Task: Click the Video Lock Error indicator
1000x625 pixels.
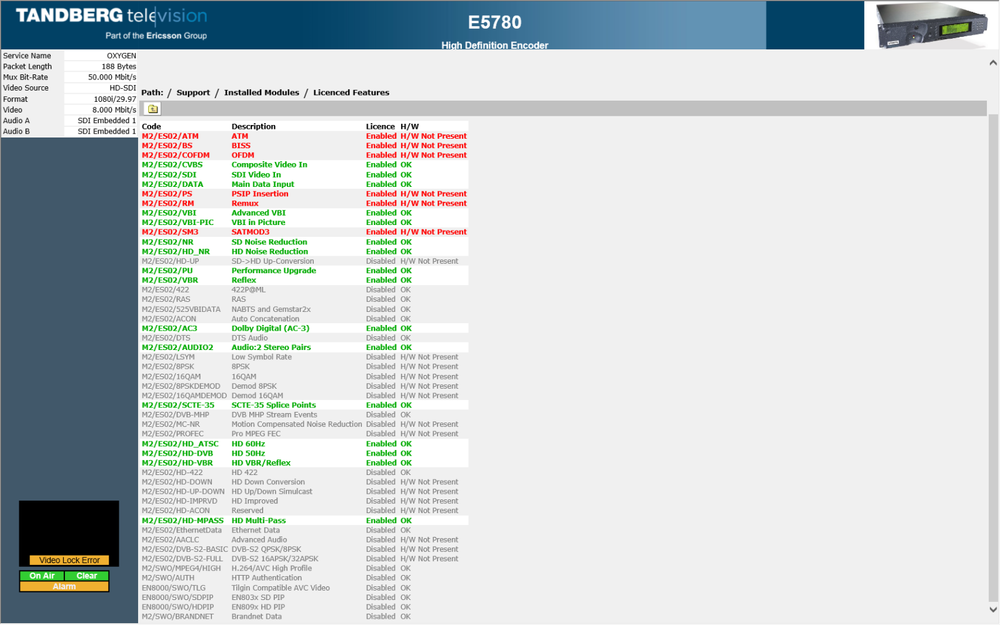Action: click(69, 560)
